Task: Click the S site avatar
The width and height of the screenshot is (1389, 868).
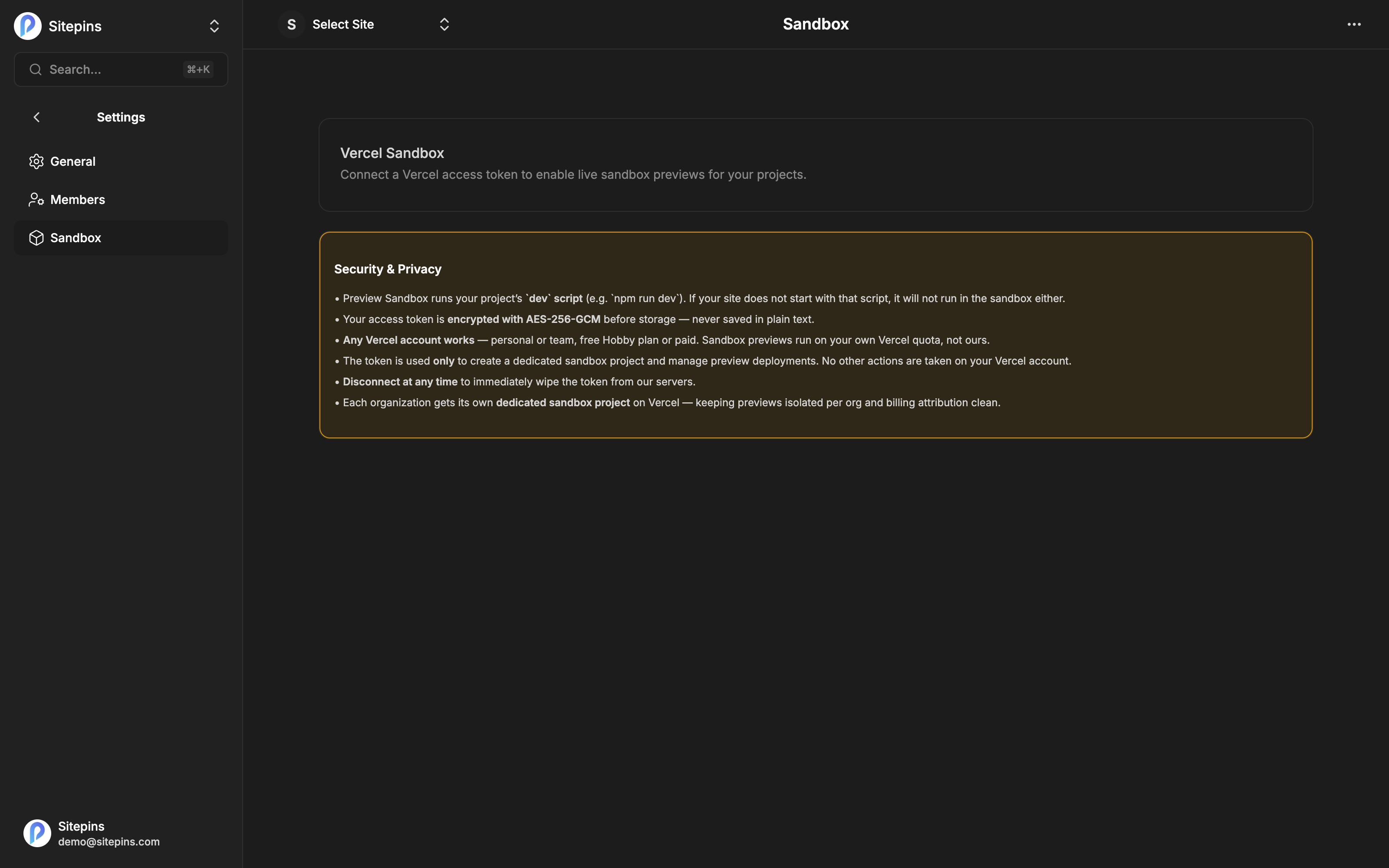Action: (292, 25)
